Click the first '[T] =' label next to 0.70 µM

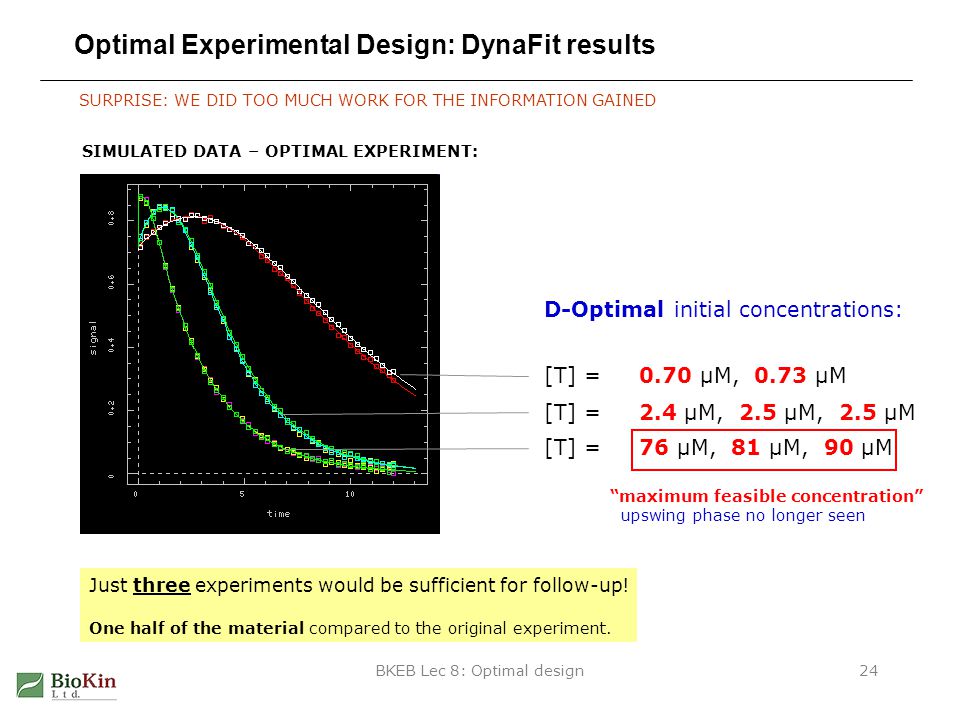click(572, 375)
